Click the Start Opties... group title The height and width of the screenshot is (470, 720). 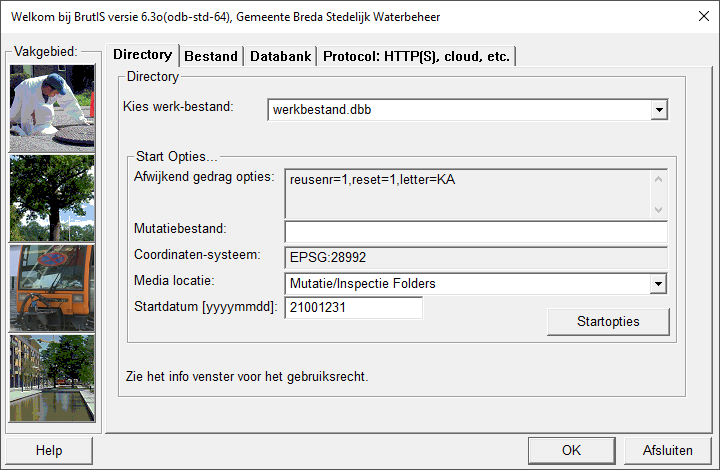(x=177, y=157)
